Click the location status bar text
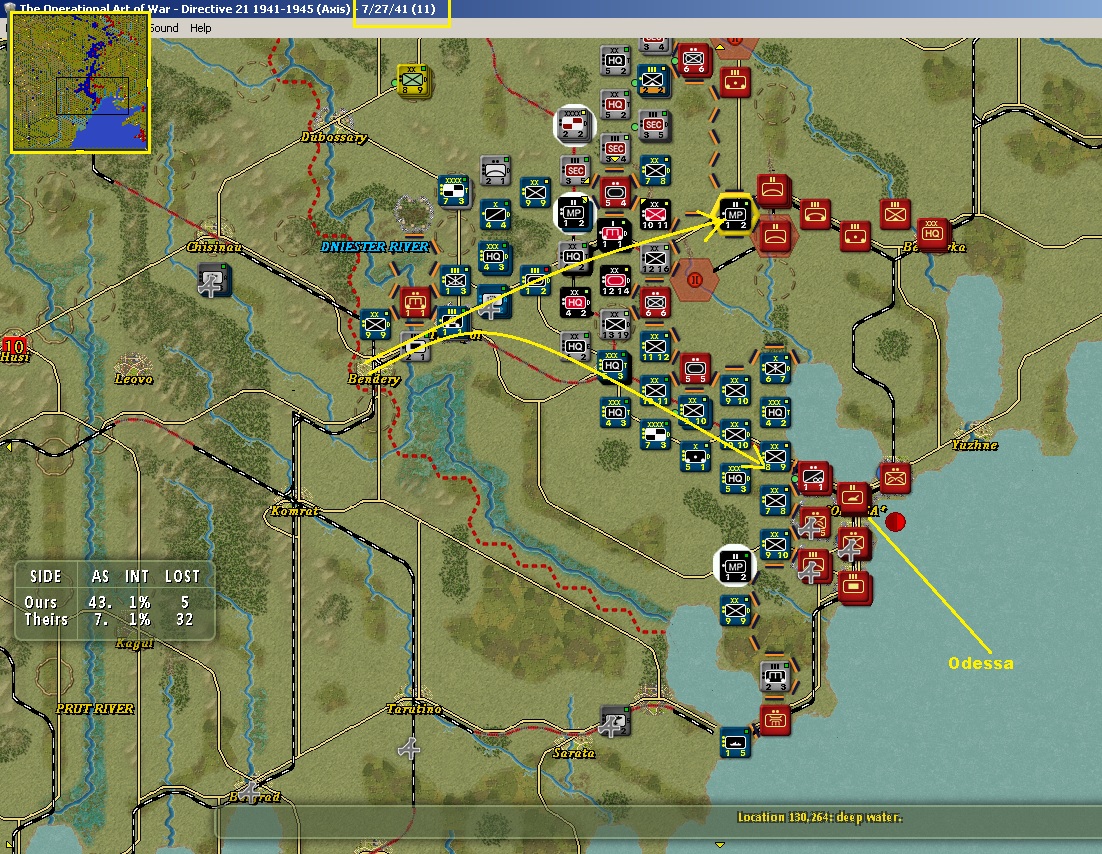Screen dimensions: 1102x854 click(x=819, y=817)
